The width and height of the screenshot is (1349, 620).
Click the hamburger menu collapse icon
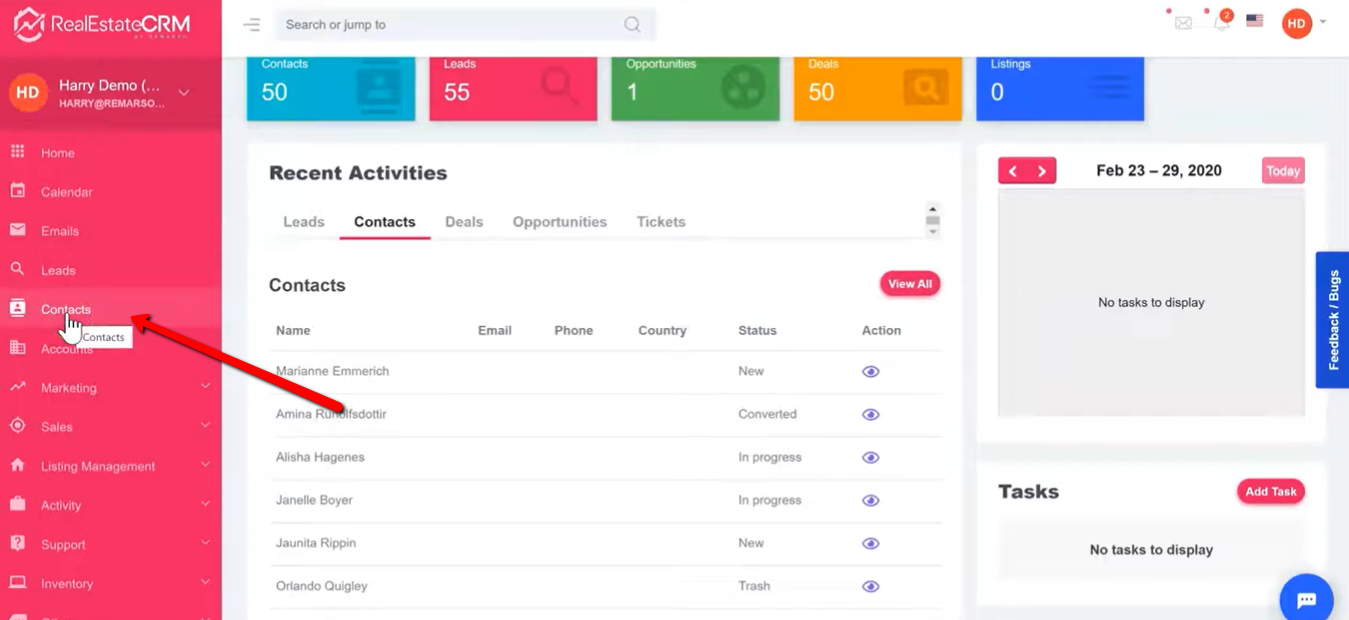(x=252, y=25)
